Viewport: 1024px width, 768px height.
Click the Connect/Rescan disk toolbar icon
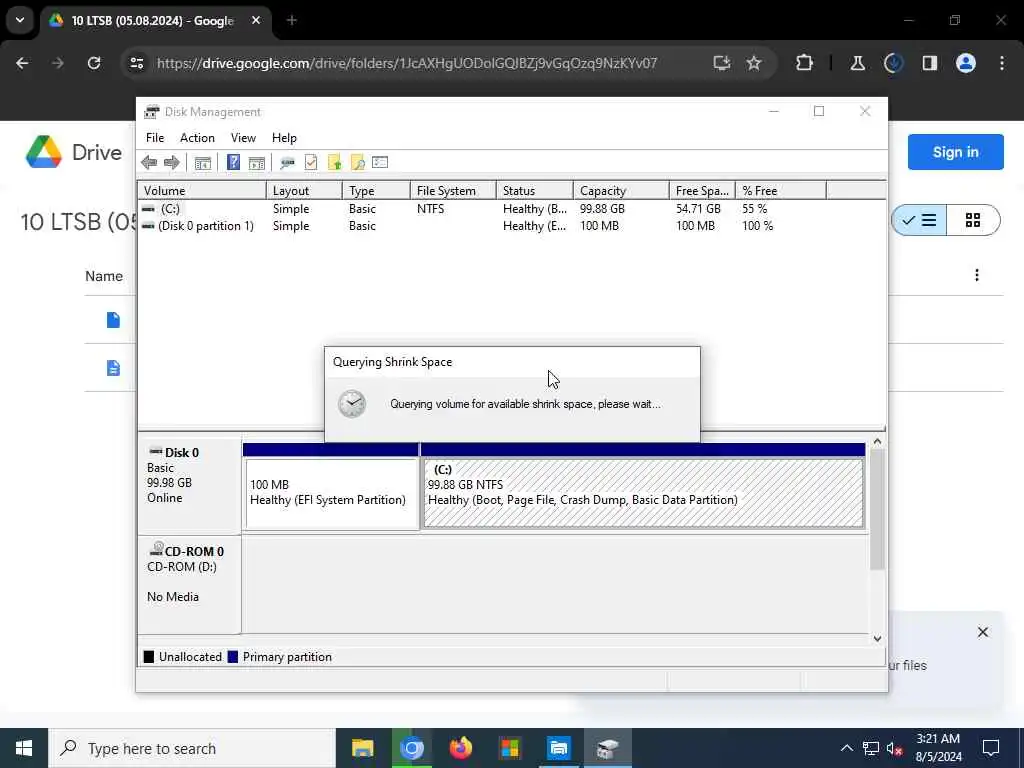pos(287,163)
